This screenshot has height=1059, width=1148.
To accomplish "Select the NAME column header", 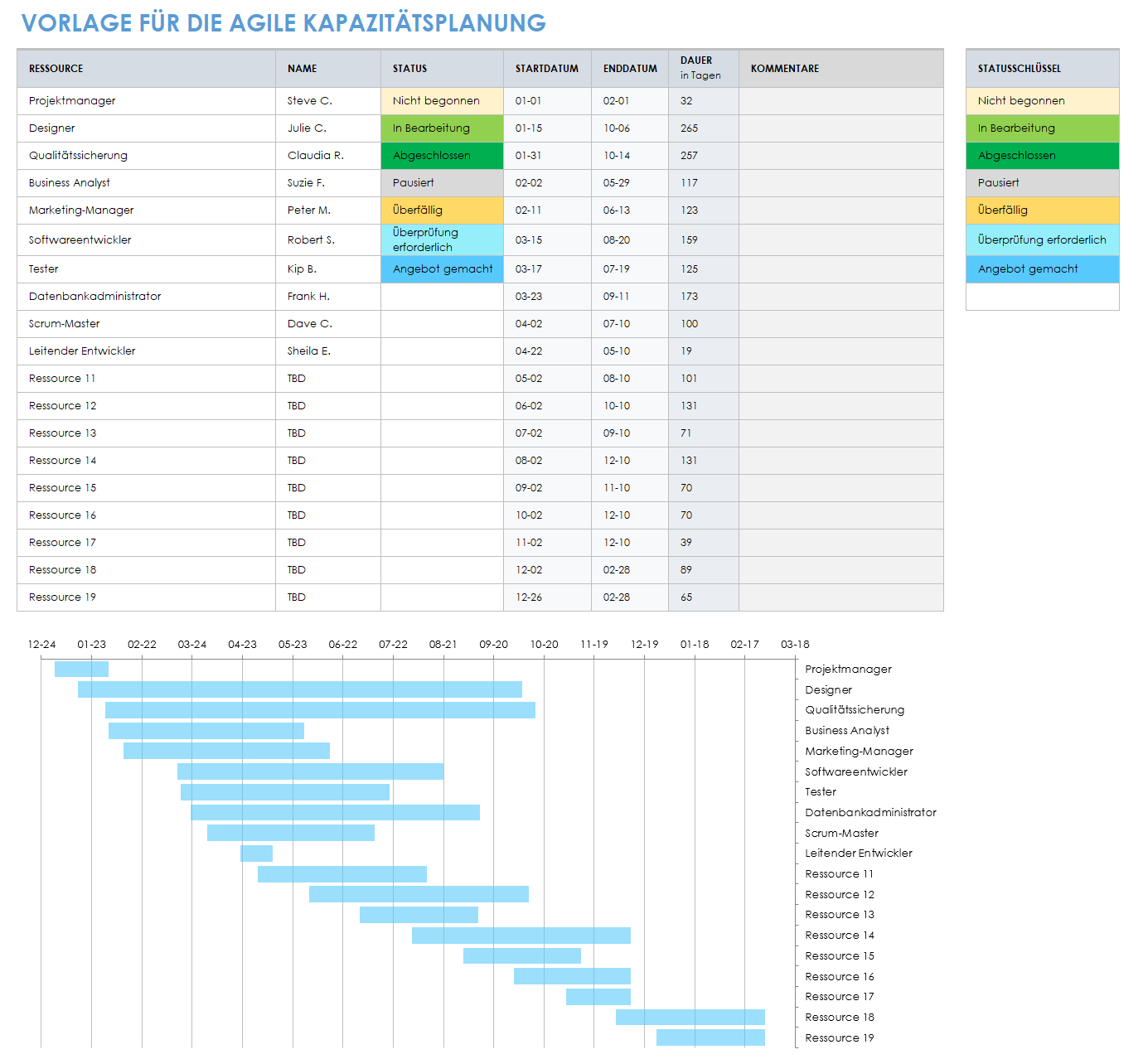I will (328, 69).
